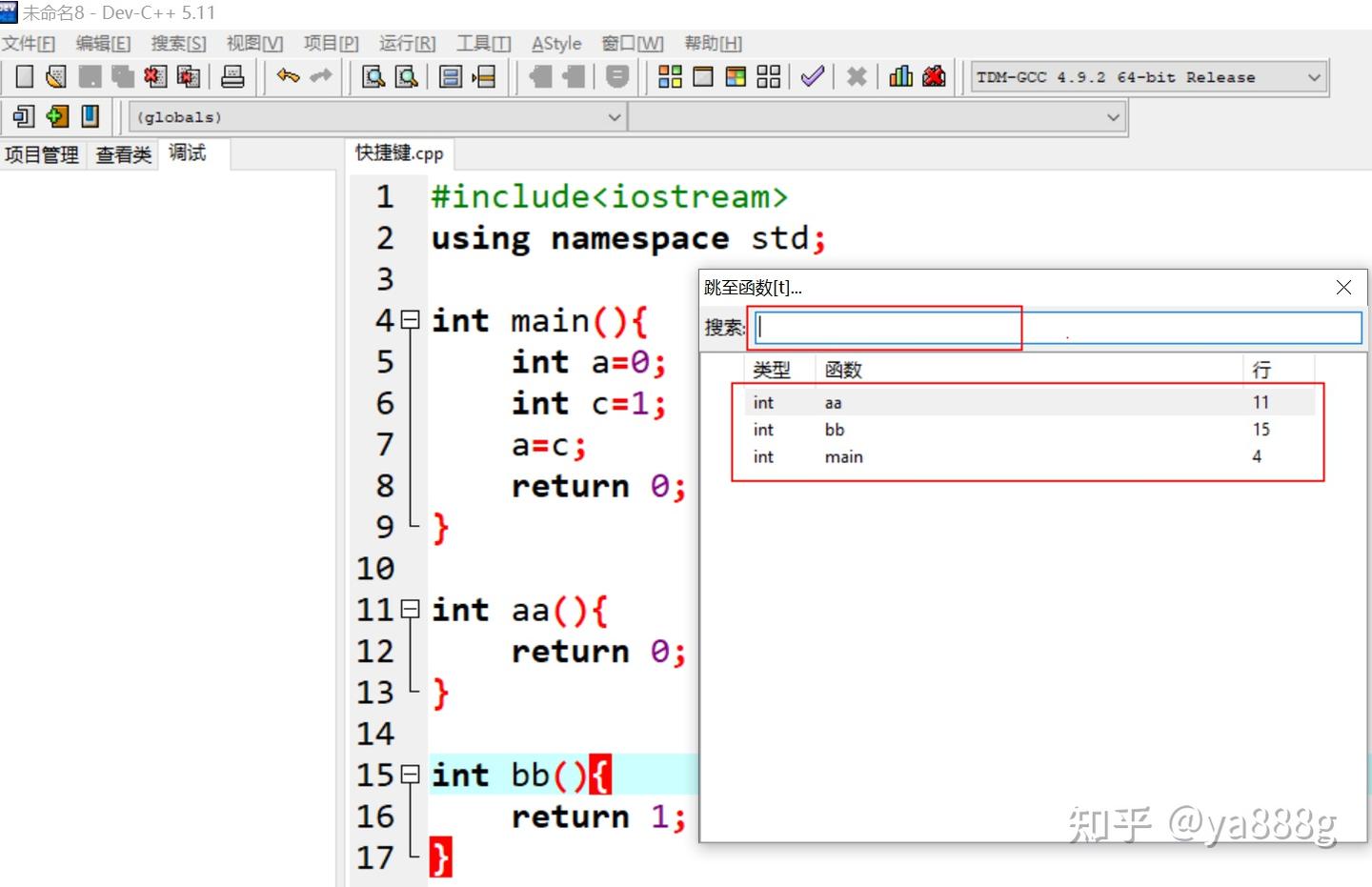
Task: Open the AStyle menu
Action: tap(556, 43)
